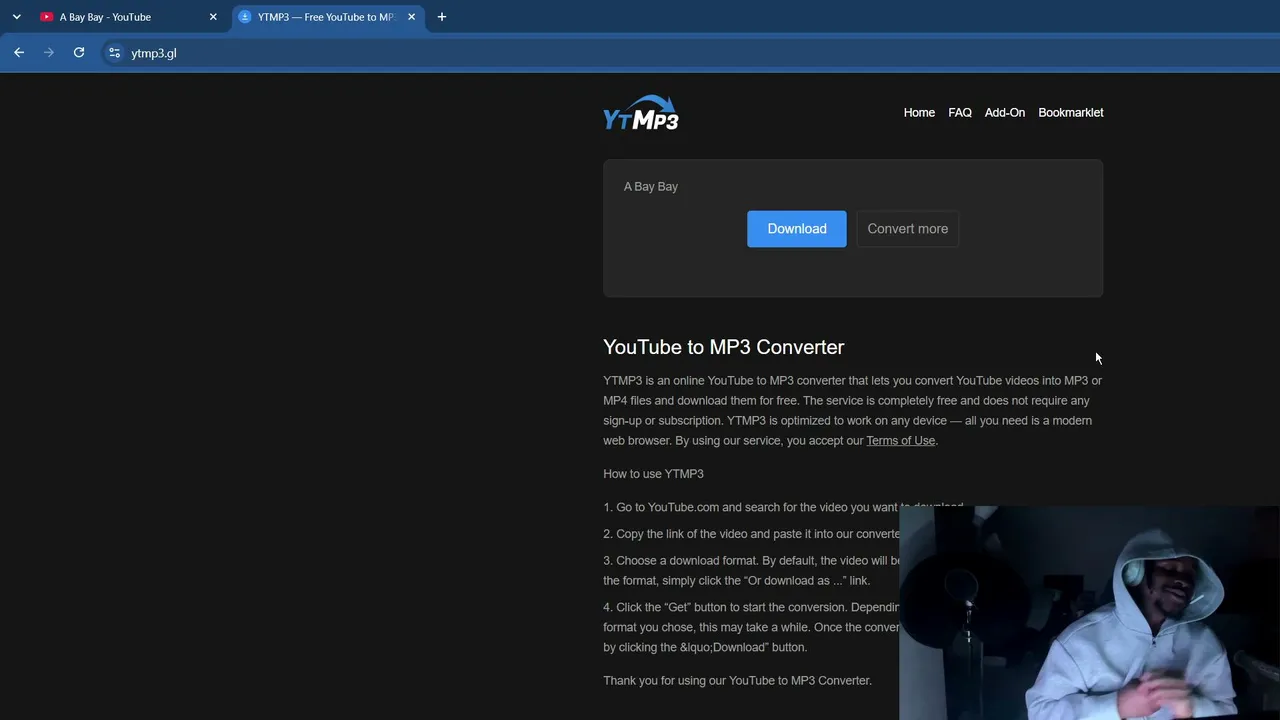This screenshot has width=1280, height=720.
Task: Switch to the A Bay Bay - YouTube tab
Action: click(x=128, y=17)
